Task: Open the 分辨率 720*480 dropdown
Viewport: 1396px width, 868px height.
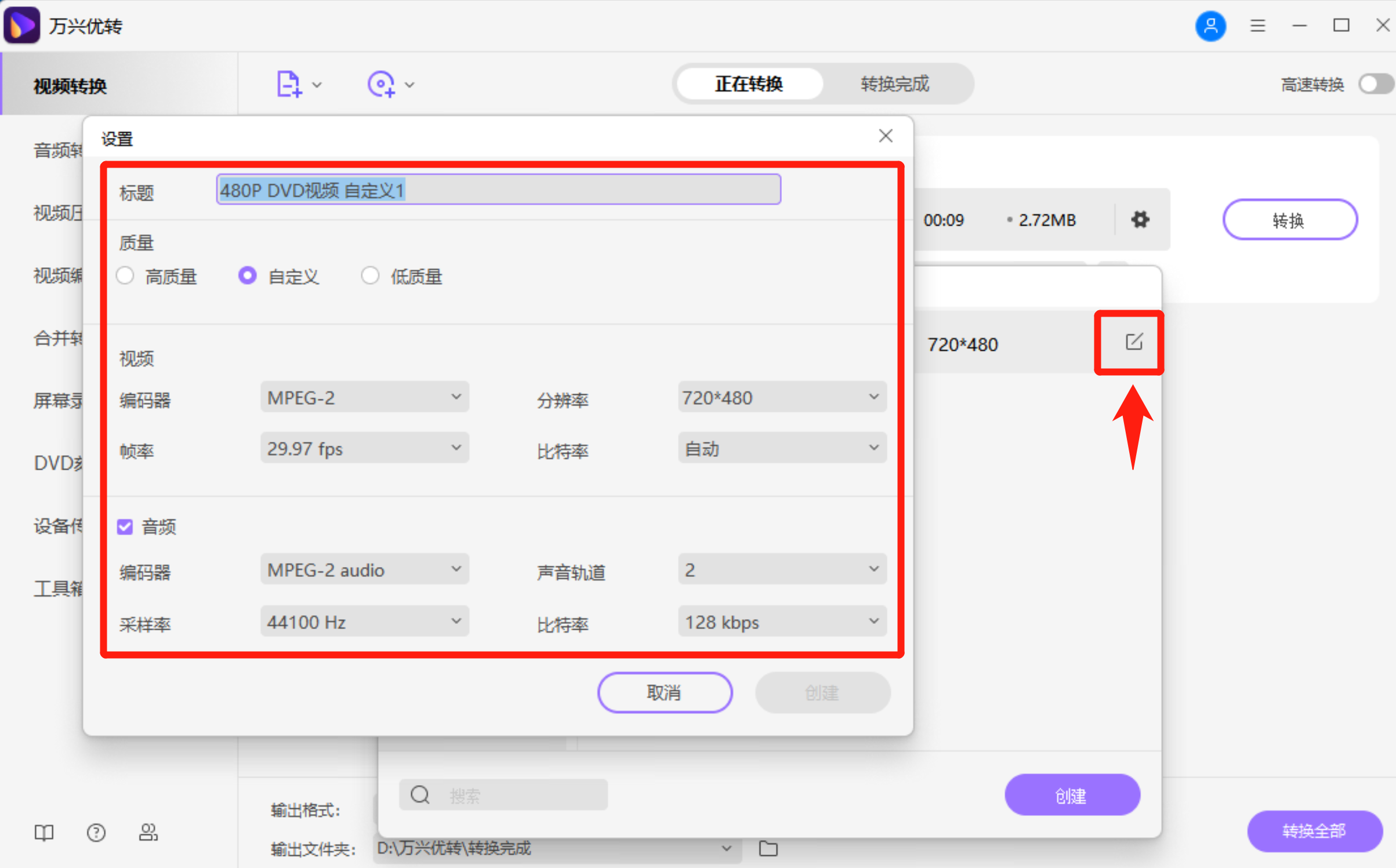Action: (782, 397)
